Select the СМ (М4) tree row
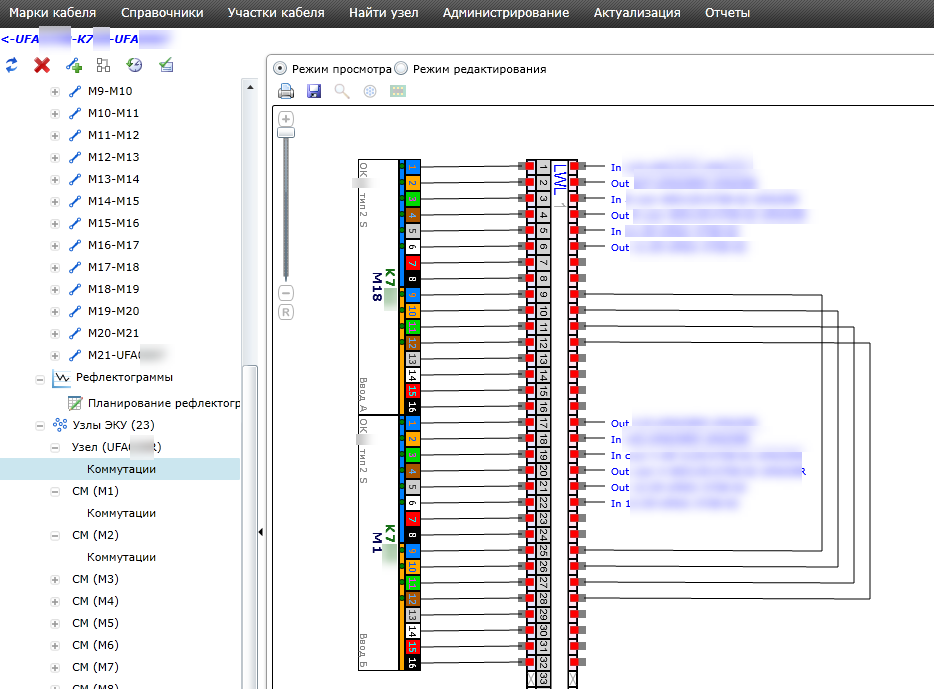This screenshot has height=689, width=934. point(95,601)
